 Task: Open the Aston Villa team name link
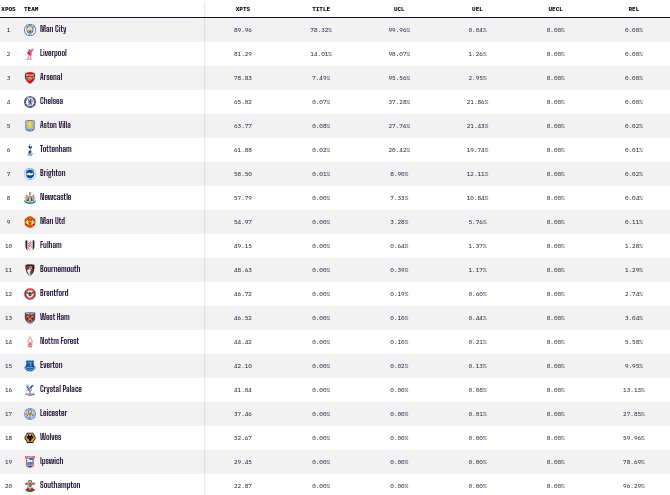pyautogui.click(x=55, y=125)
